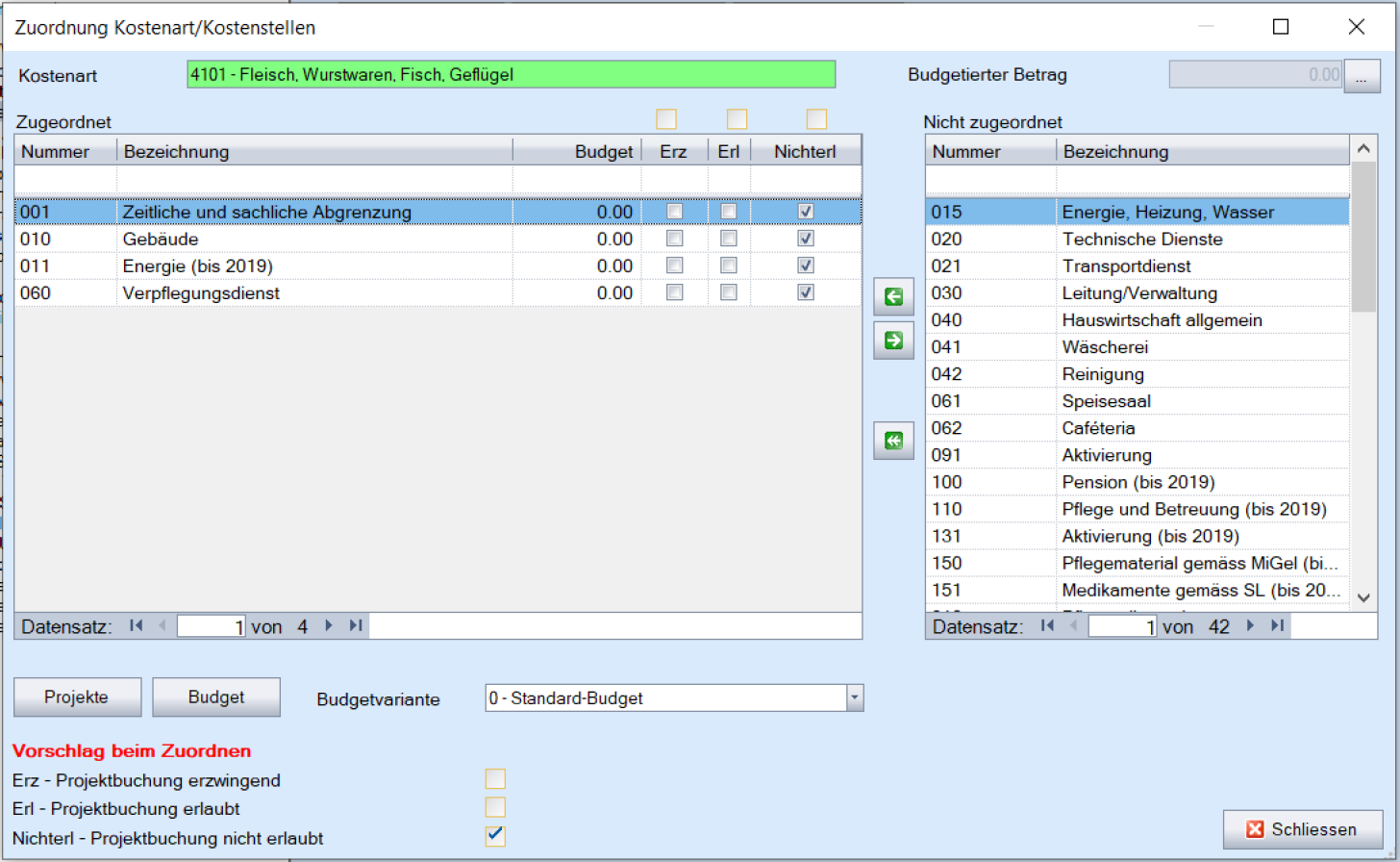Enable Erz checkbox for Verpflegungsdienst row
Screen dimensions: 1400x862
[675, 292]
